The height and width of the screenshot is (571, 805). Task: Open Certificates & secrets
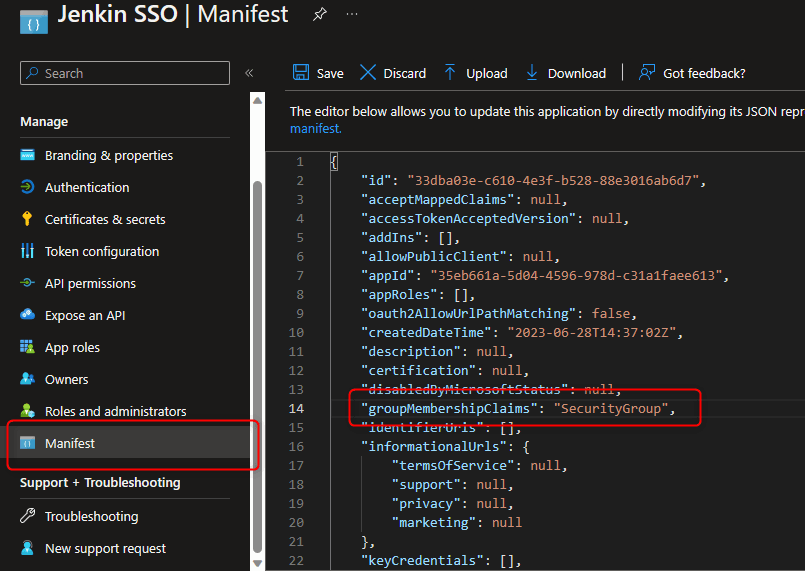pos(105,219)
